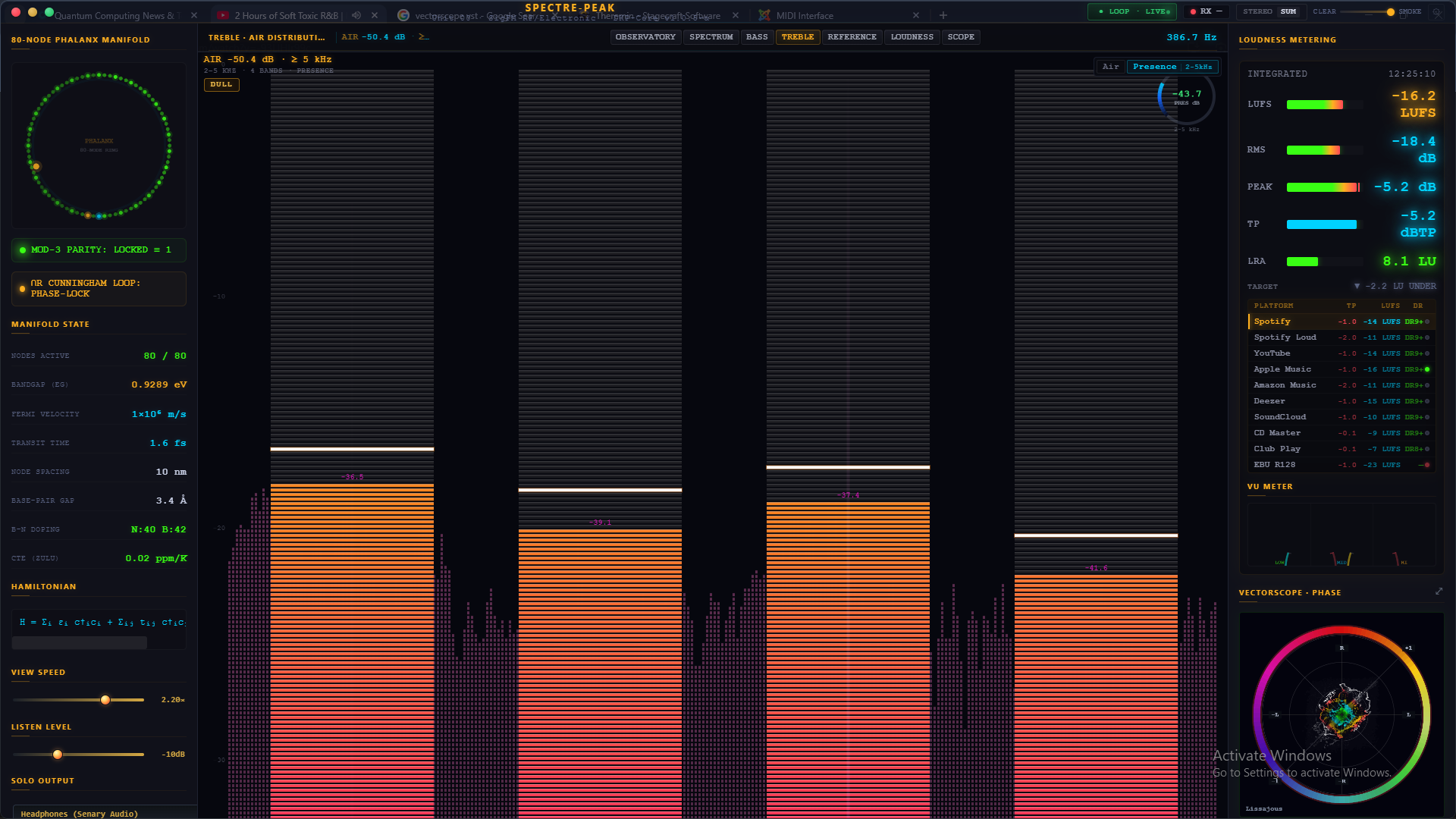Toggle the DULL badge
Image resolution: width=1456 pixels, height=819 pixels.
coord(221,84)
